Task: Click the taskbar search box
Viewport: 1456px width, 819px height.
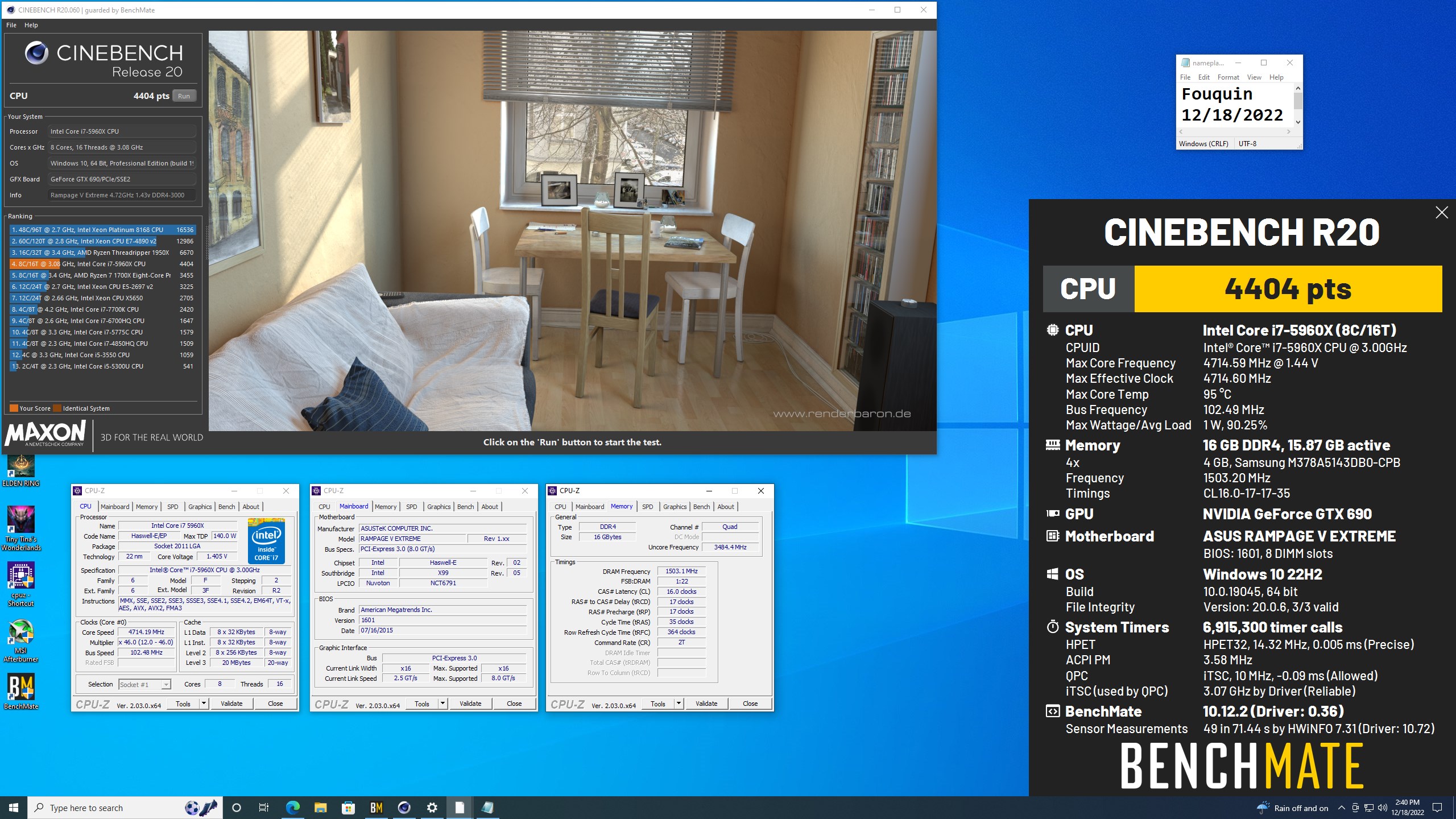Action: [x=124, y=808]
